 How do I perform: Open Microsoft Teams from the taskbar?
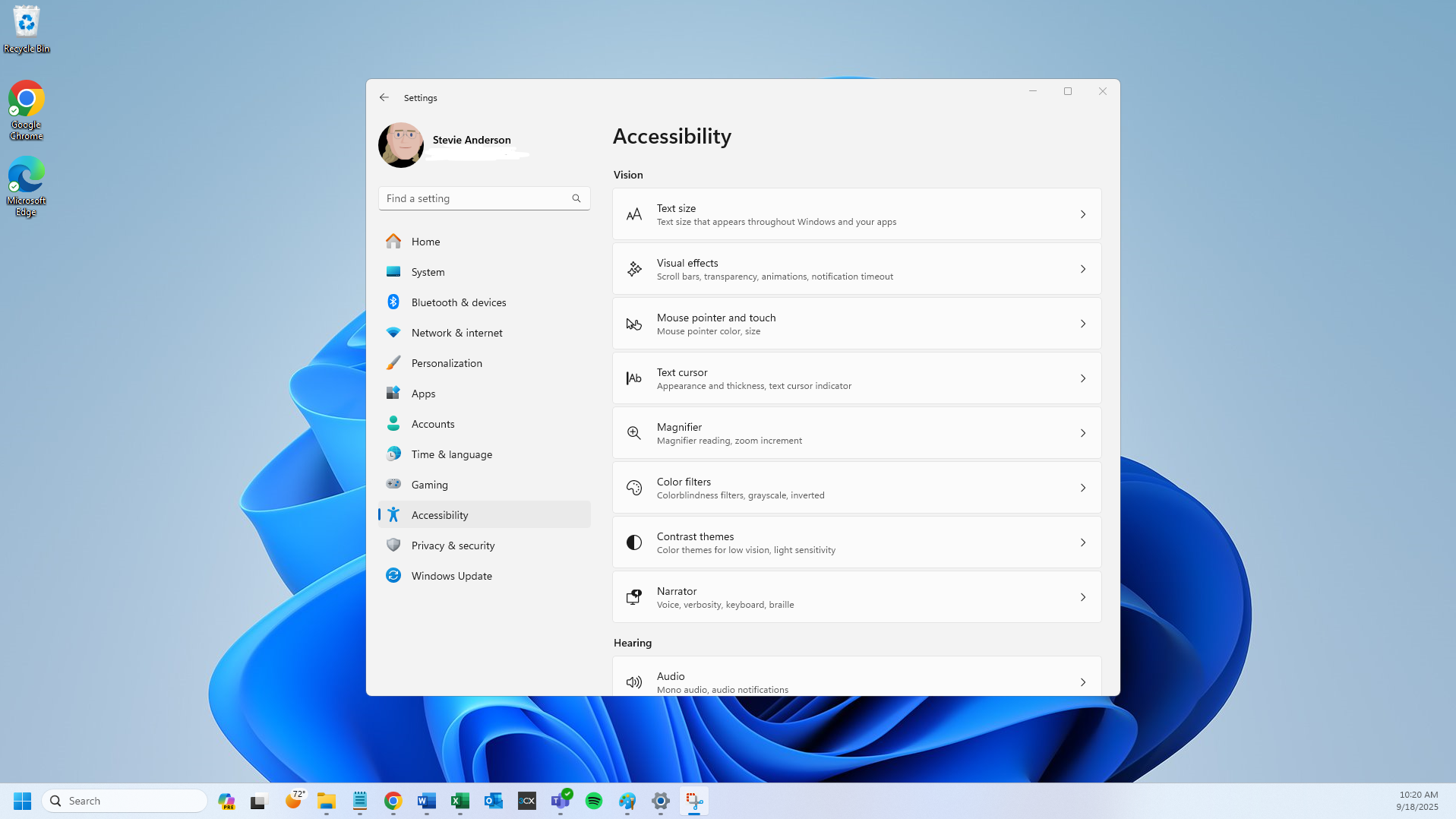click(x=561, y=801)
